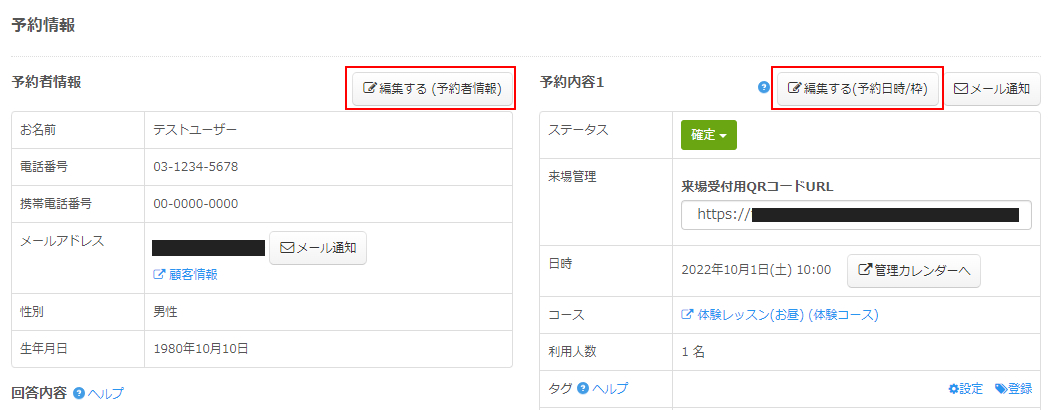Open the 確定 status dropdown
The image size is (1056, 410).
(708, 135)
